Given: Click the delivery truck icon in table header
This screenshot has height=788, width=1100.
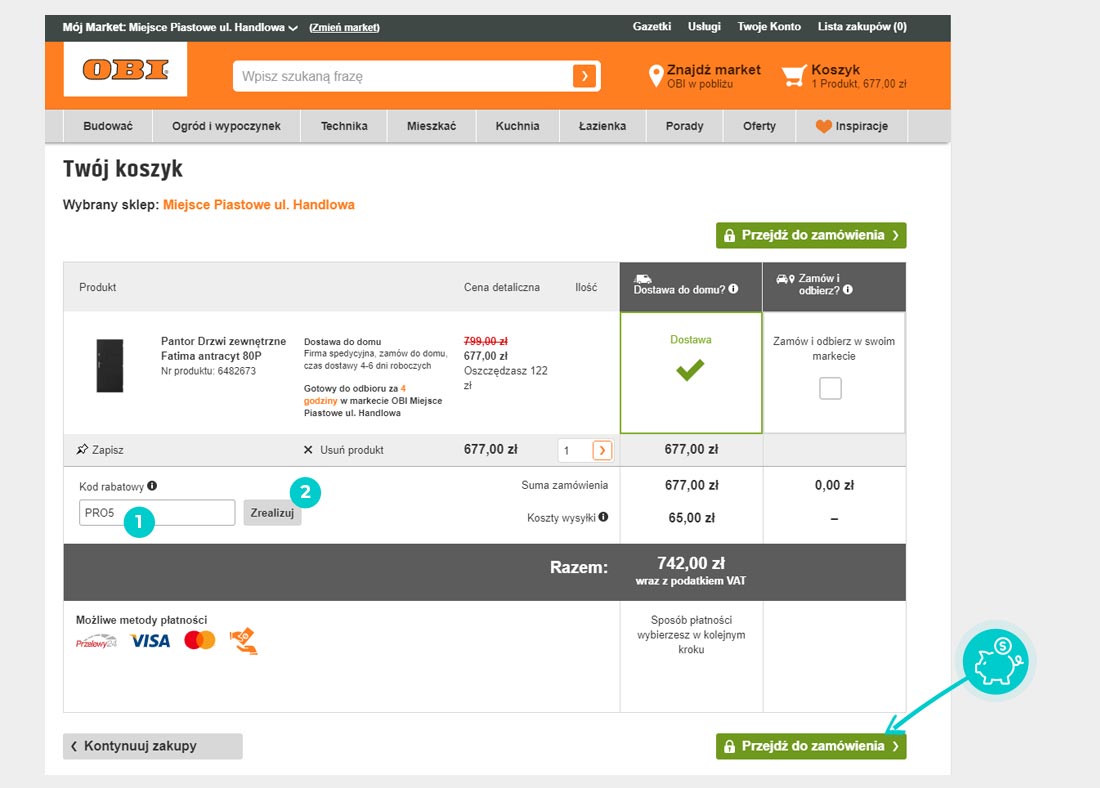Looking at the screenshot, I should pyautogui.click(x=643, y=279).
